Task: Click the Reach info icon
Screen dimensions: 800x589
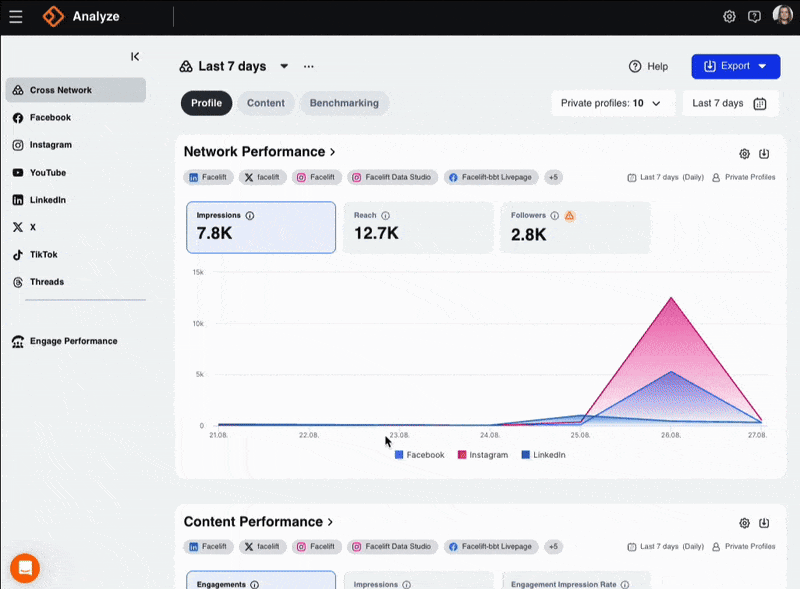Action: pos(386,215)
